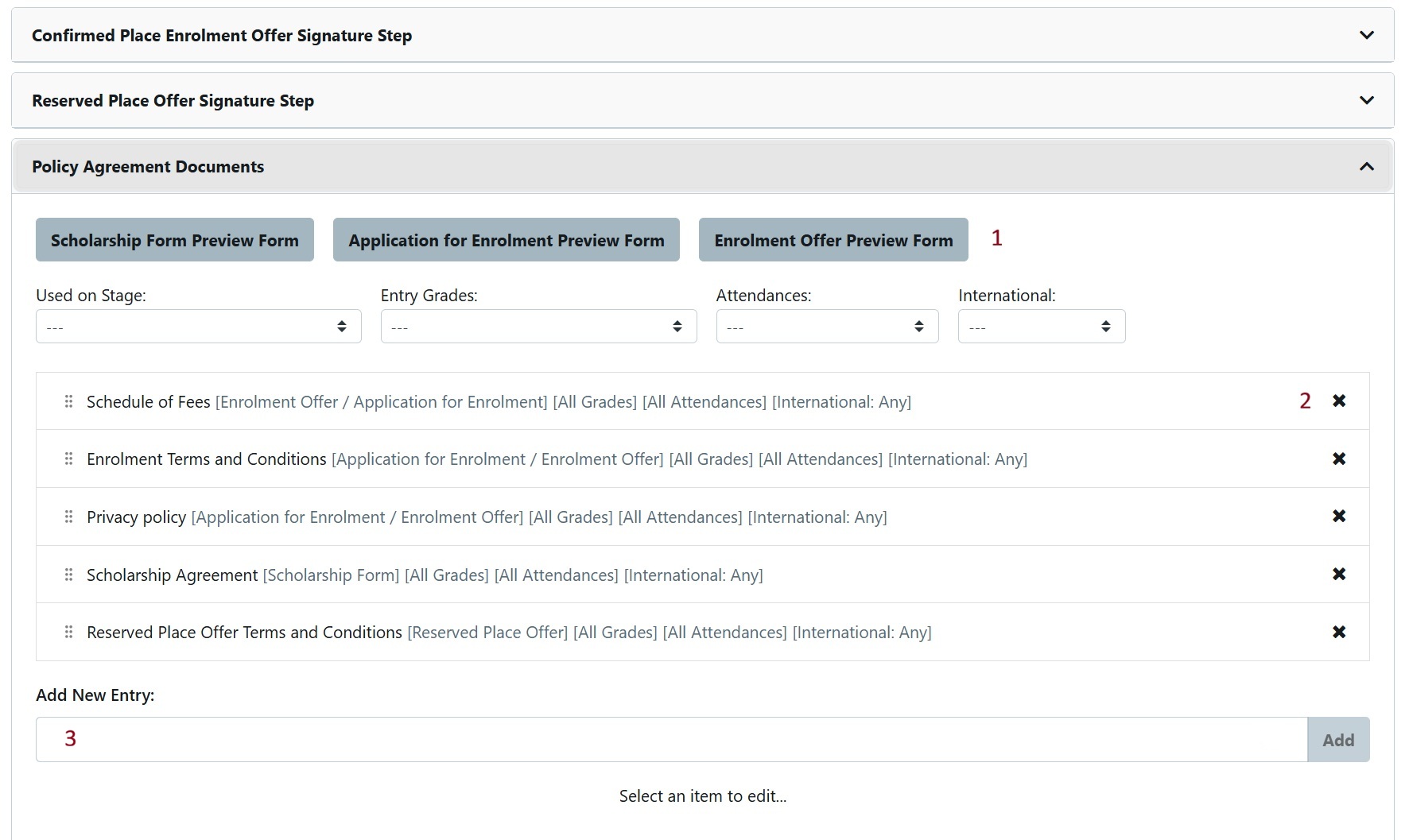This screenshot has height=840, width=1409.
Task: Click drag handle for Scholarship Agreement
Action: 68,575
